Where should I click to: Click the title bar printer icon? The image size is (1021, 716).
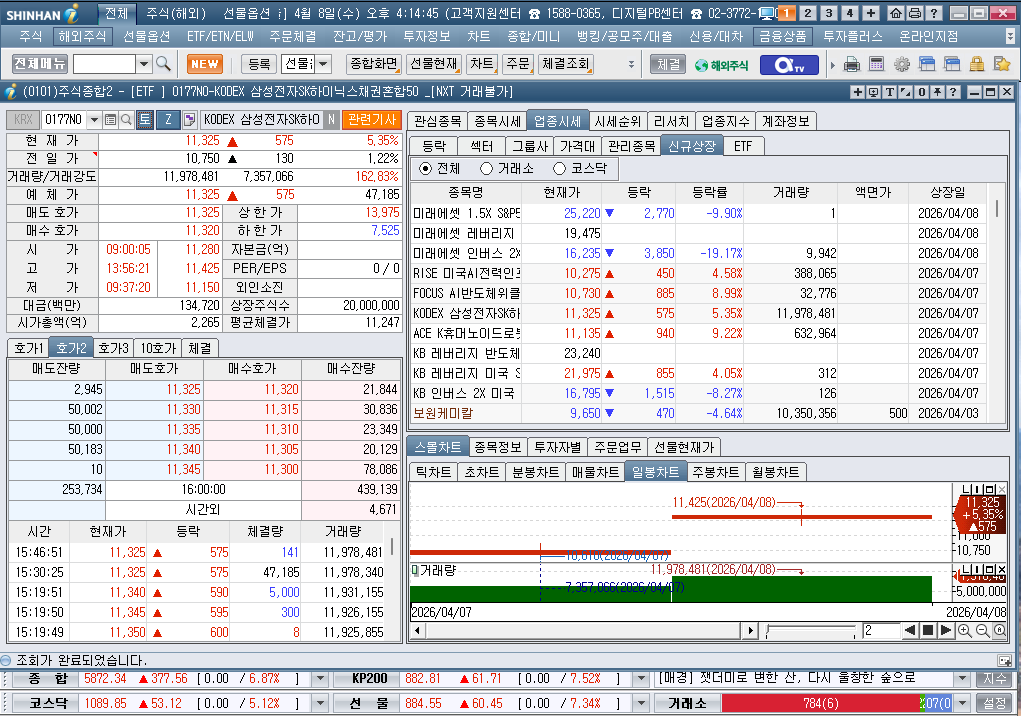pyautogui.click(x=914, y=13)
